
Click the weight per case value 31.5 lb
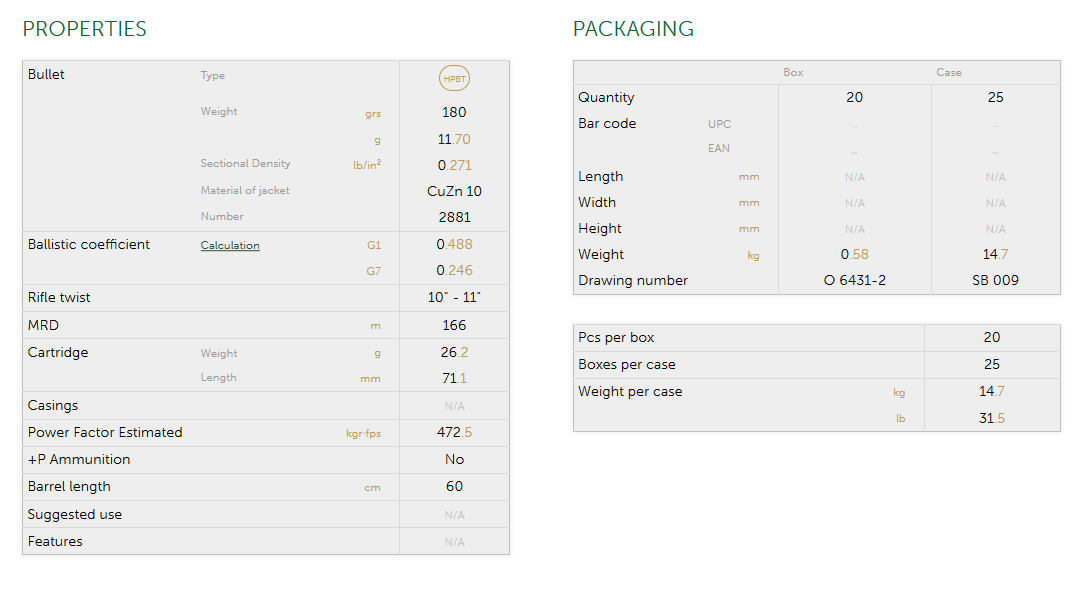coord(991,418)
